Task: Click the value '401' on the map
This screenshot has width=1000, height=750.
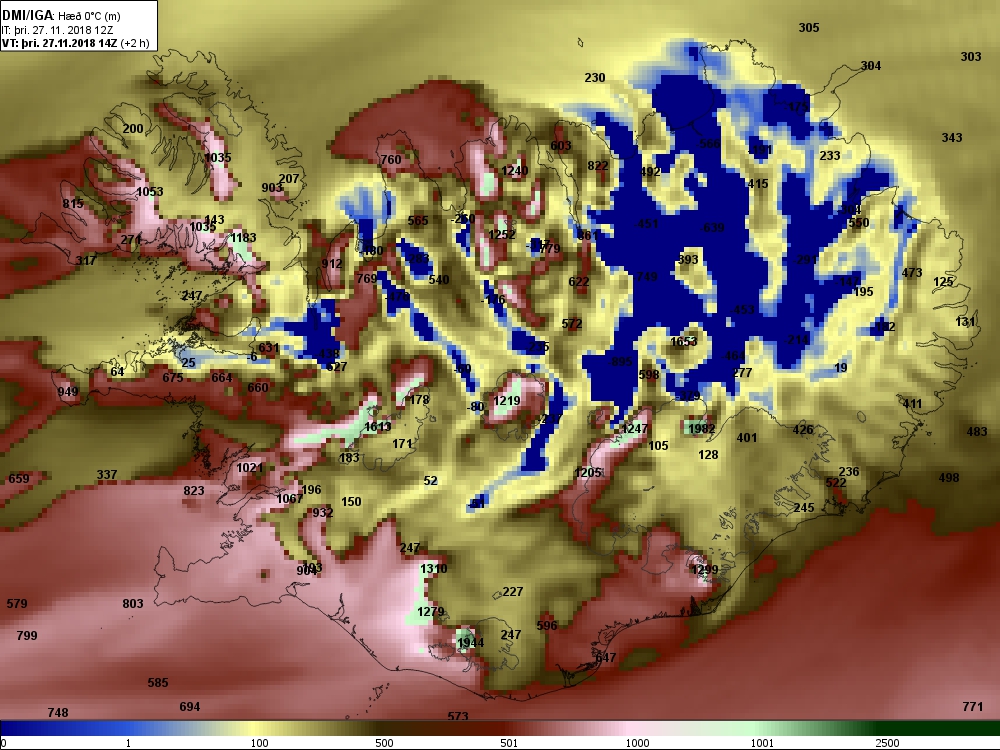Action: (x=747, y=438)
